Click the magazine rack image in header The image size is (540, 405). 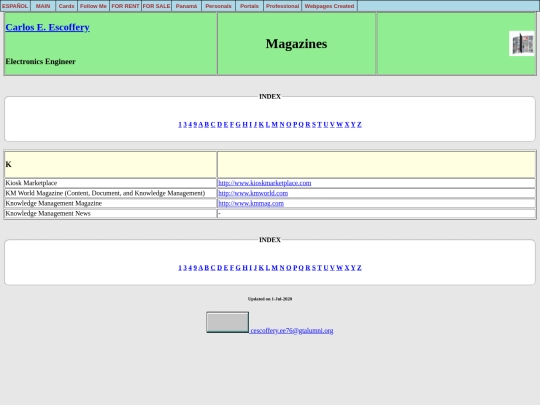(x=522, y=43)
